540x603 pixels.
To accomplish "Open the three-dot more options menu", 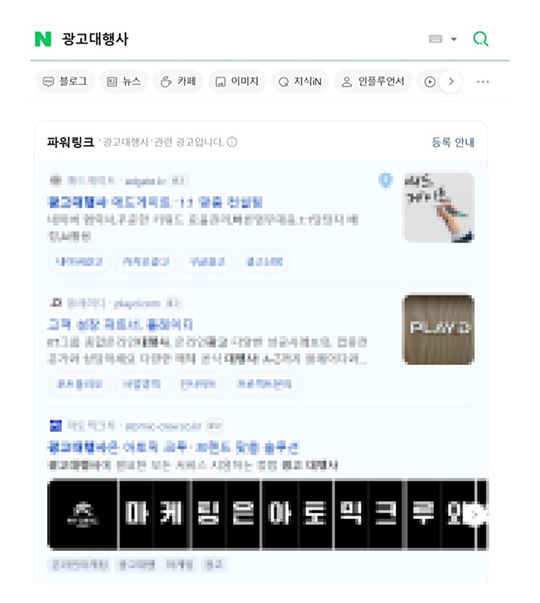I will (x=483, y=82).
